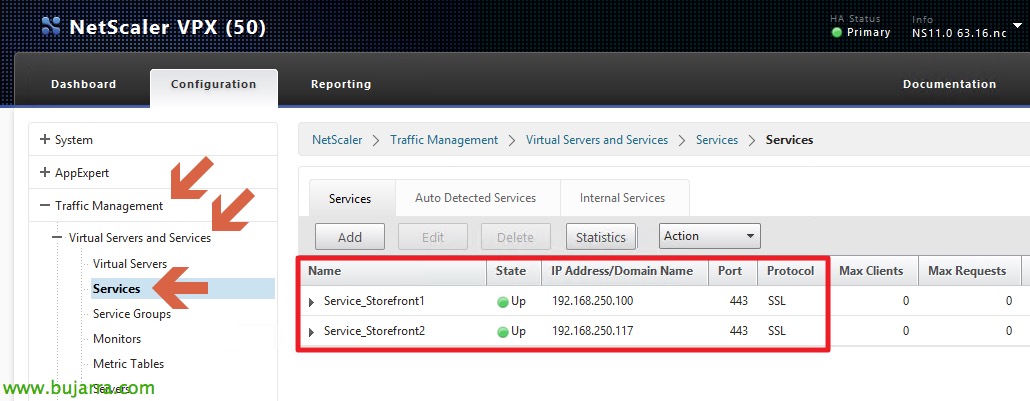Switch to Internal Services tab
Image resolution: width=1030 pixels, height=401 pixels.
tap(622, 198)
